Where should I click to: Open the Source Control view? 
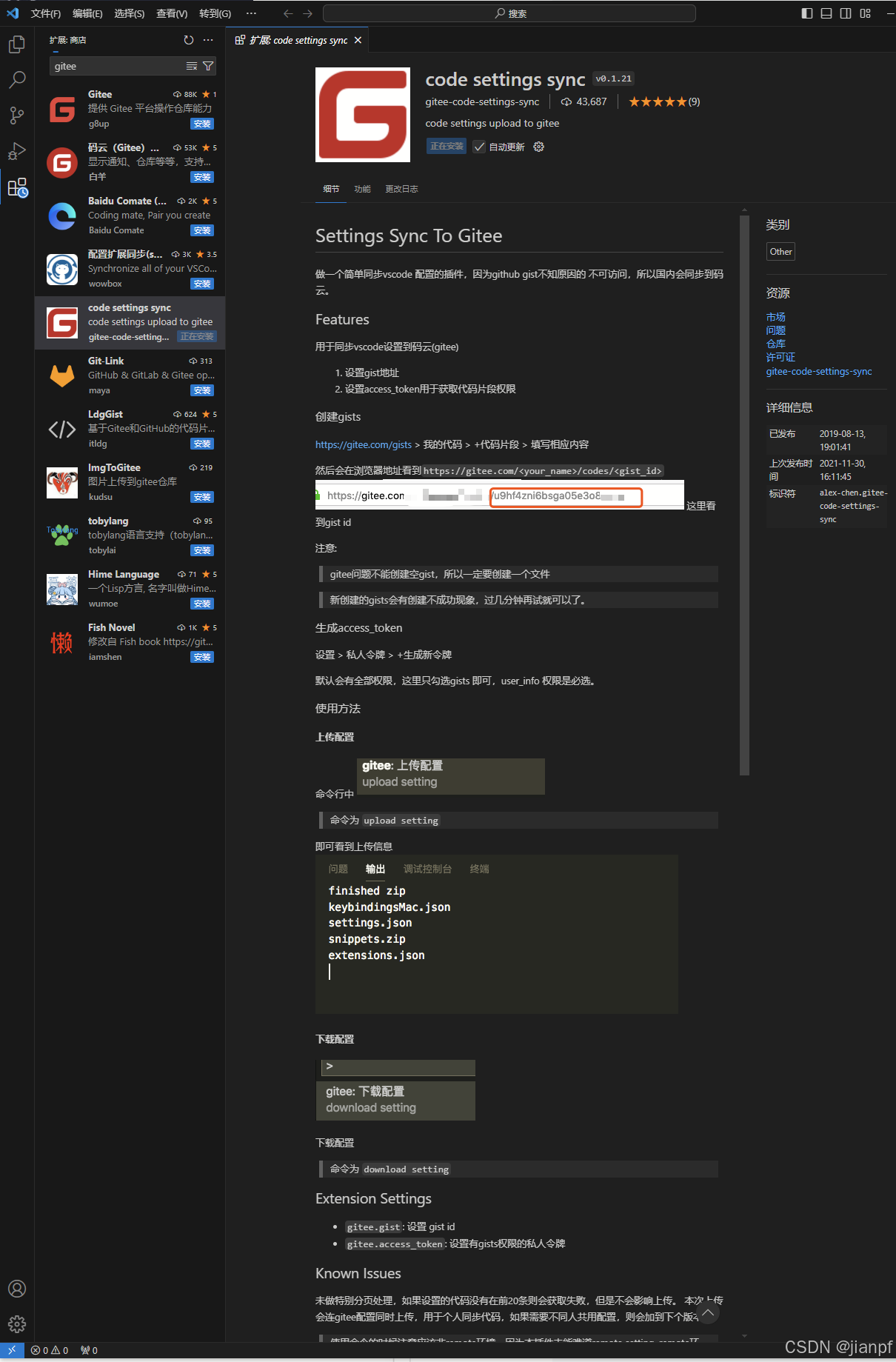(16, 116)
